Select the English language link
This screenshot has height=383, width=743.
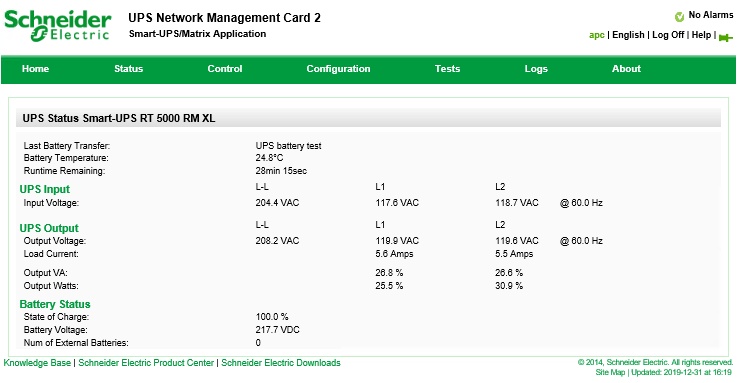pyautogui.click(x=628, y=35)
